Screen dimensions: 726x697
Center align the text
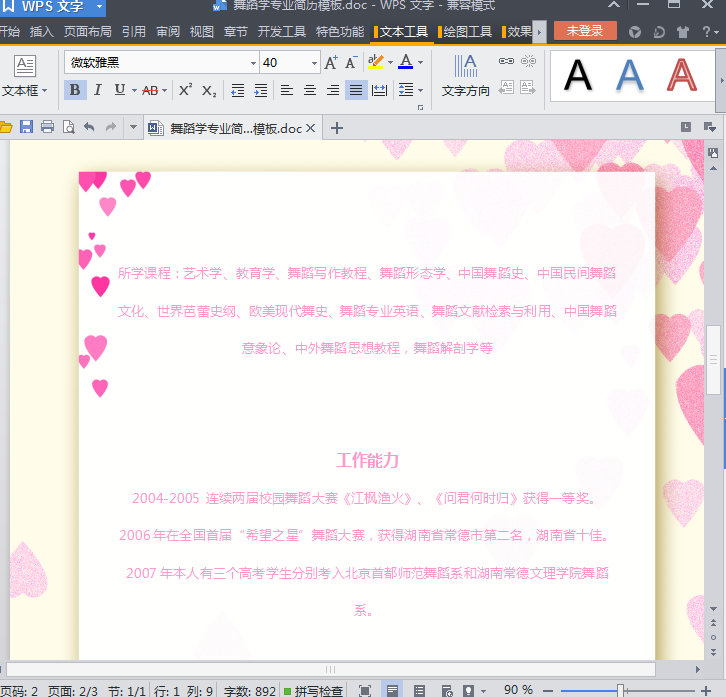pos(310,90)
